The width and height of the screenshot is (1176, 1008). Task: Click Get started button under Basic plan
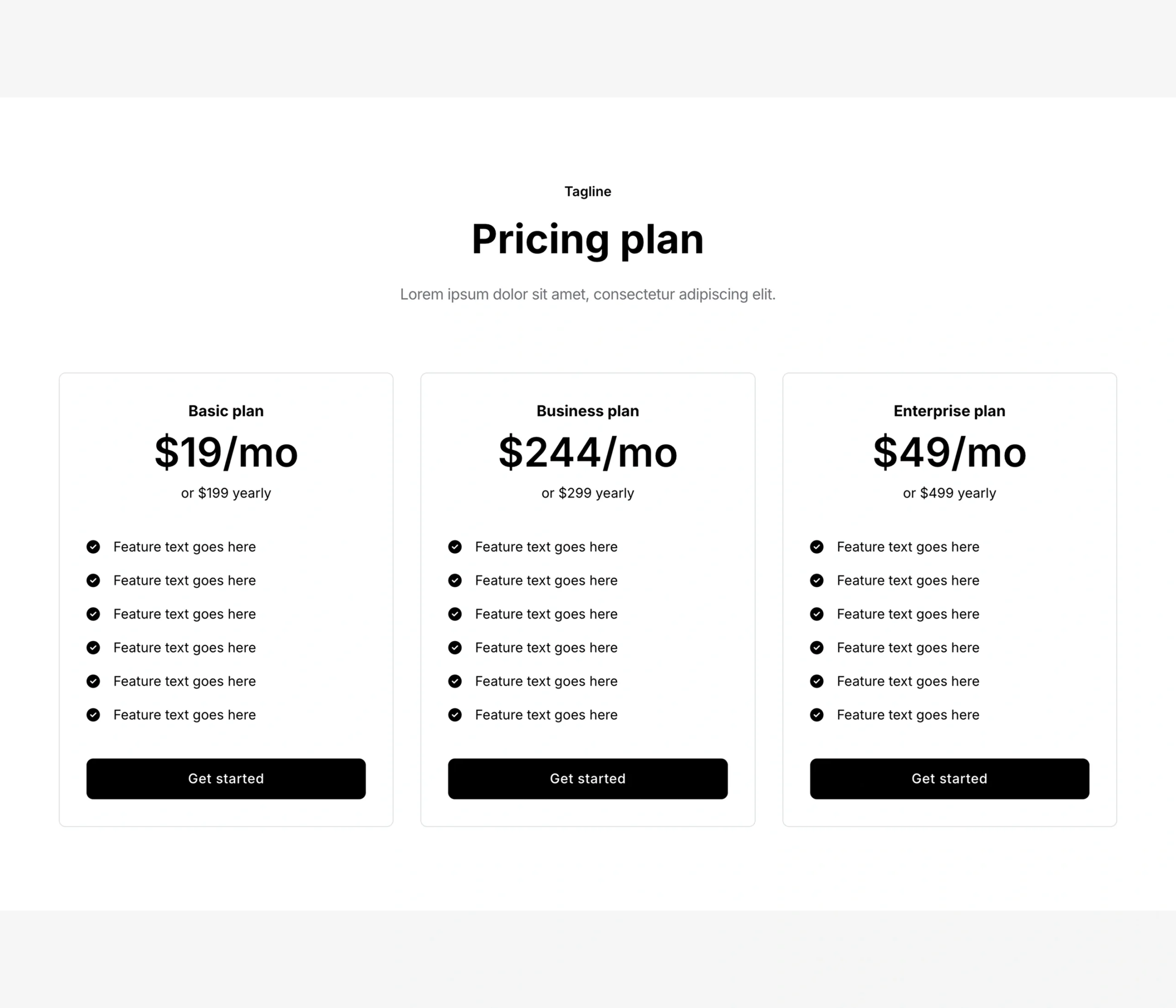pyautogui.click(x=226, y=779)
